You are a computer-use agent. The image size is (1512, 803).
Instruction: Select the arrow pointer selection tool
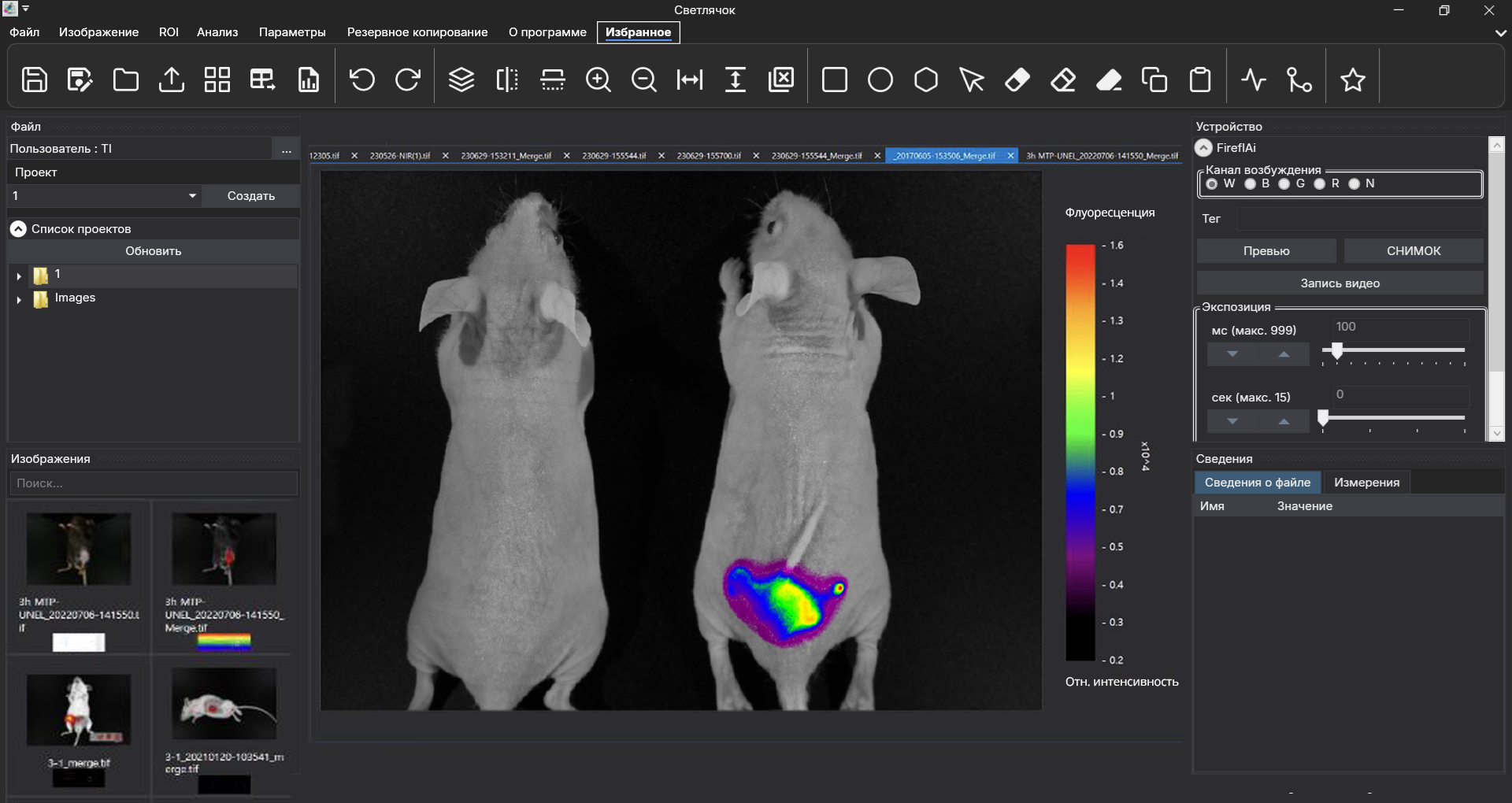(x=972, y=80)
